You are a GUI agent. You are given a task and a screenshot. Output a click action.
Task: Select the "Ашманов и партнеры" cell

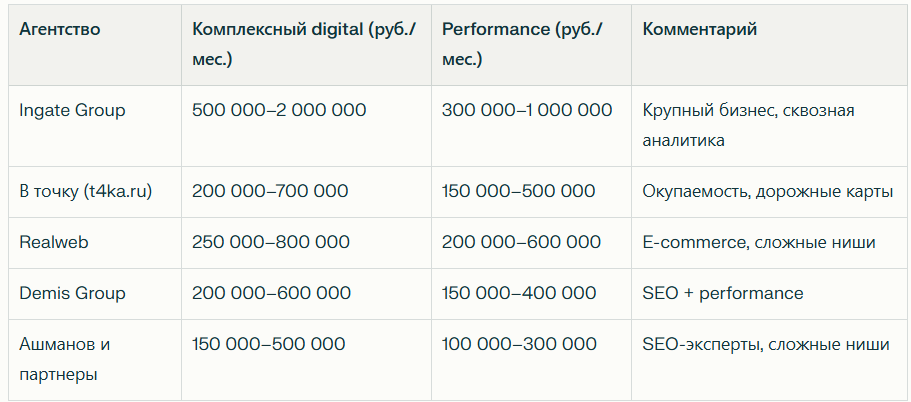coord(65,359)
